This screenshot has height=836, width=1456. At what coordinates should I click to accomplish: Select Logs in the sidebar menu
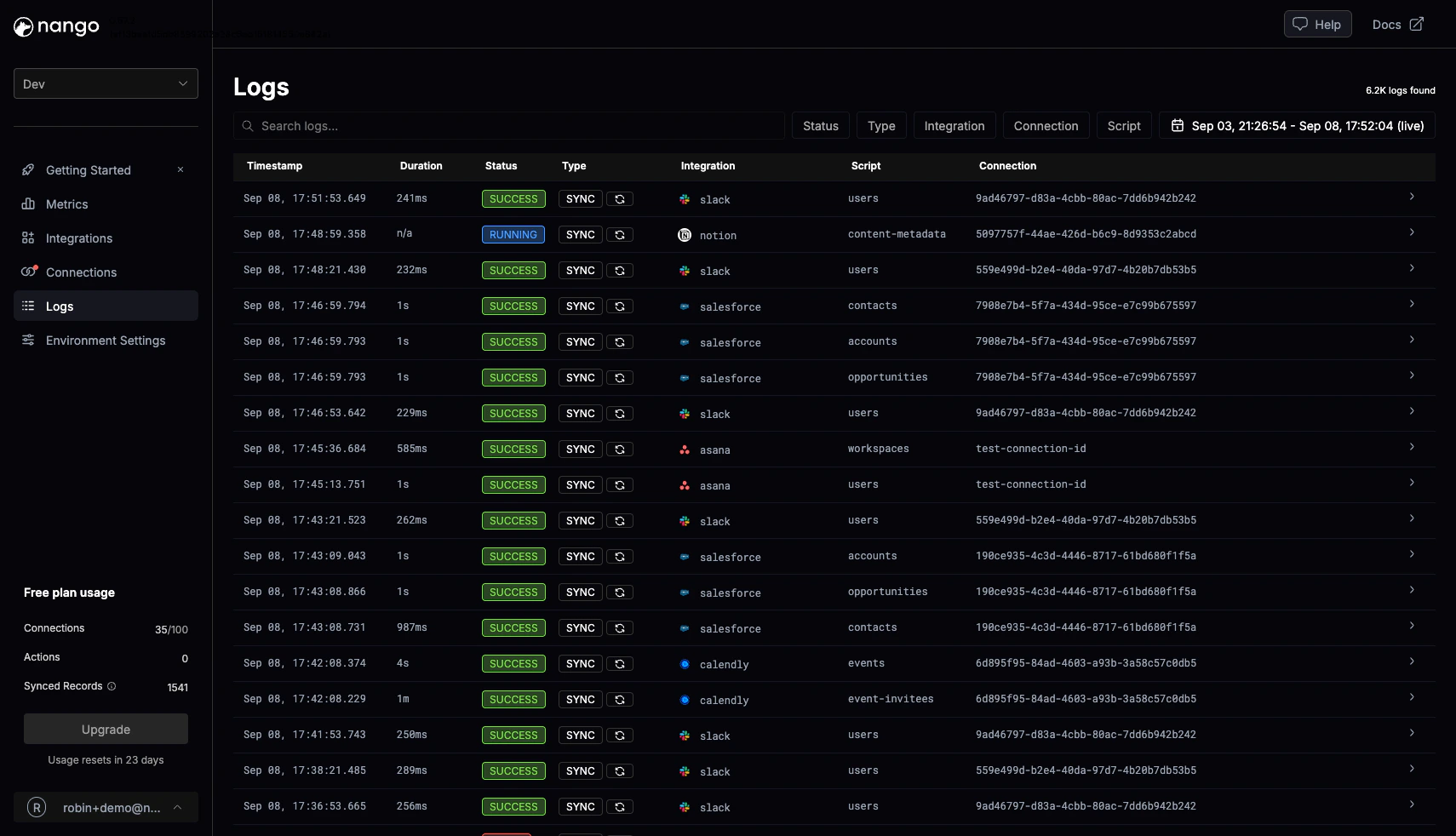106,306
